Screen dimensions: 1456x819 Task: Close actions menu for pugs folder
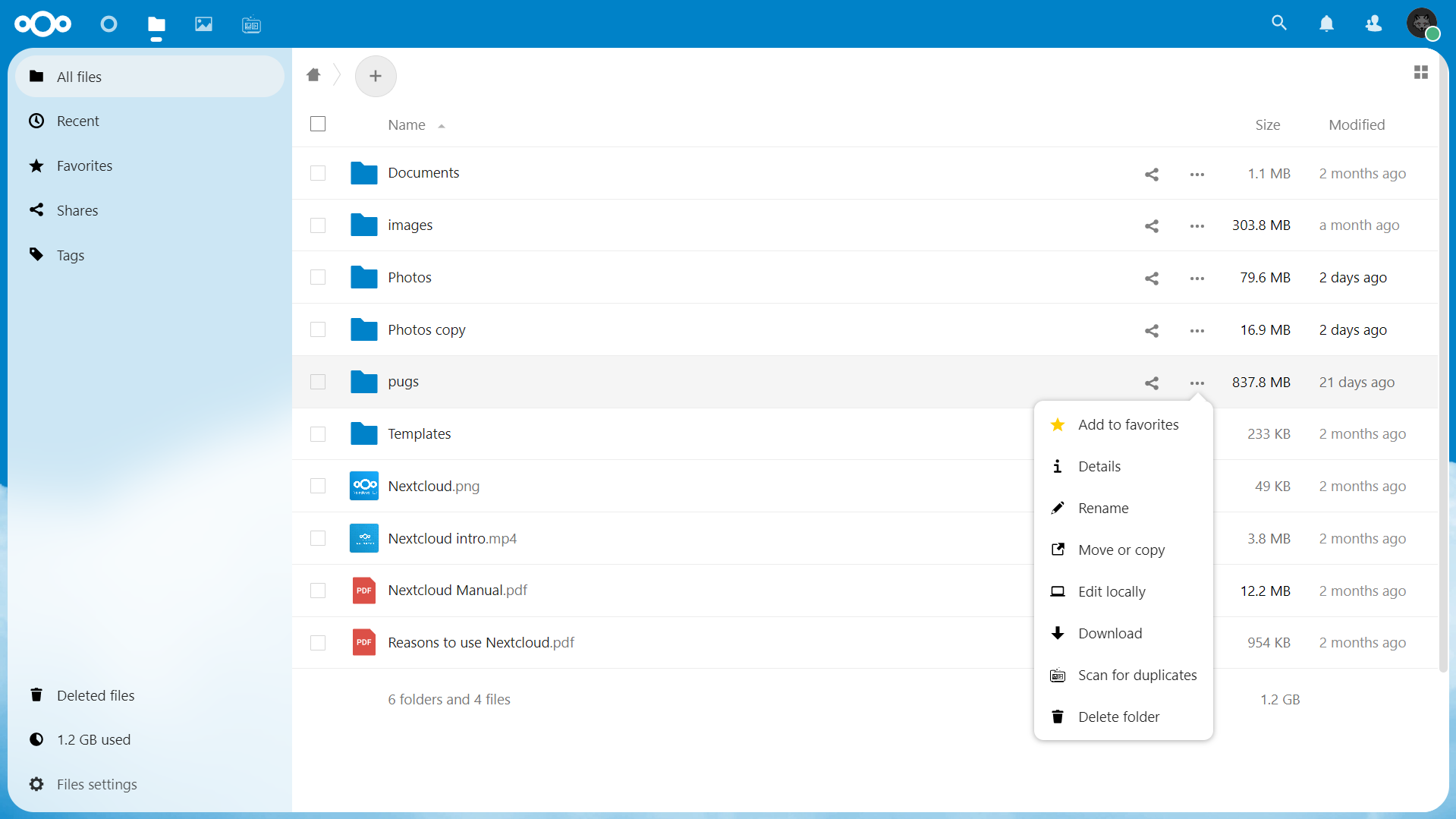point(1197,383)
